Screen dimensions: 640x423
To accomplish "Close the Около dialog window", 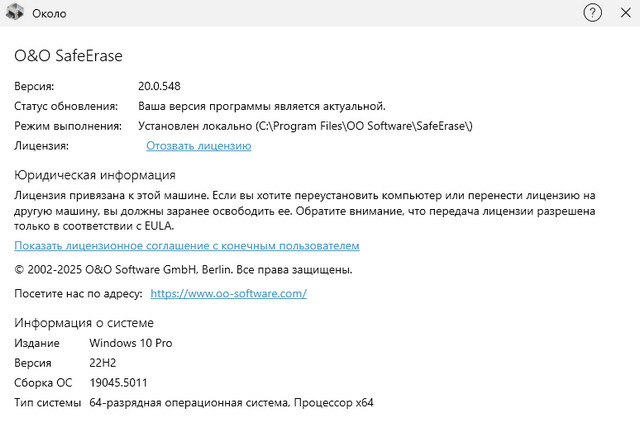I will [x=623, y=13].
